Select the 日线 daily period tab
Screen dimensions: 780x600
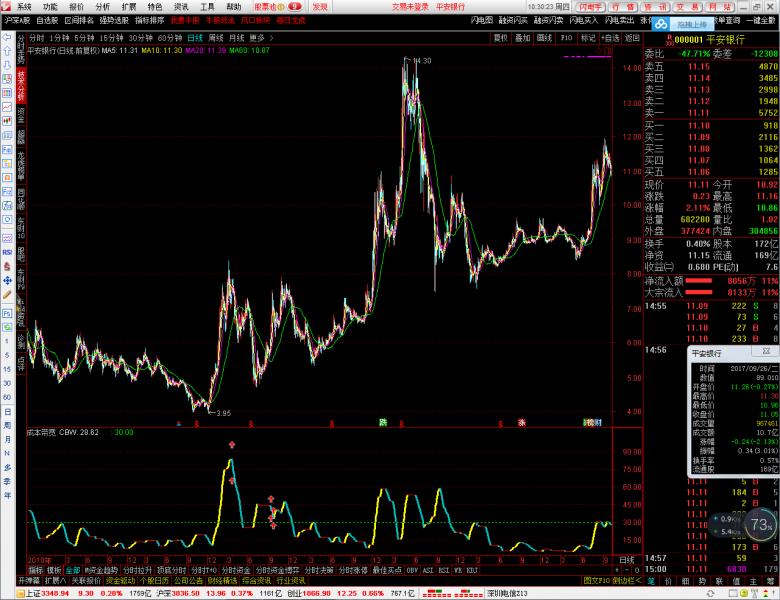(195, 38)
